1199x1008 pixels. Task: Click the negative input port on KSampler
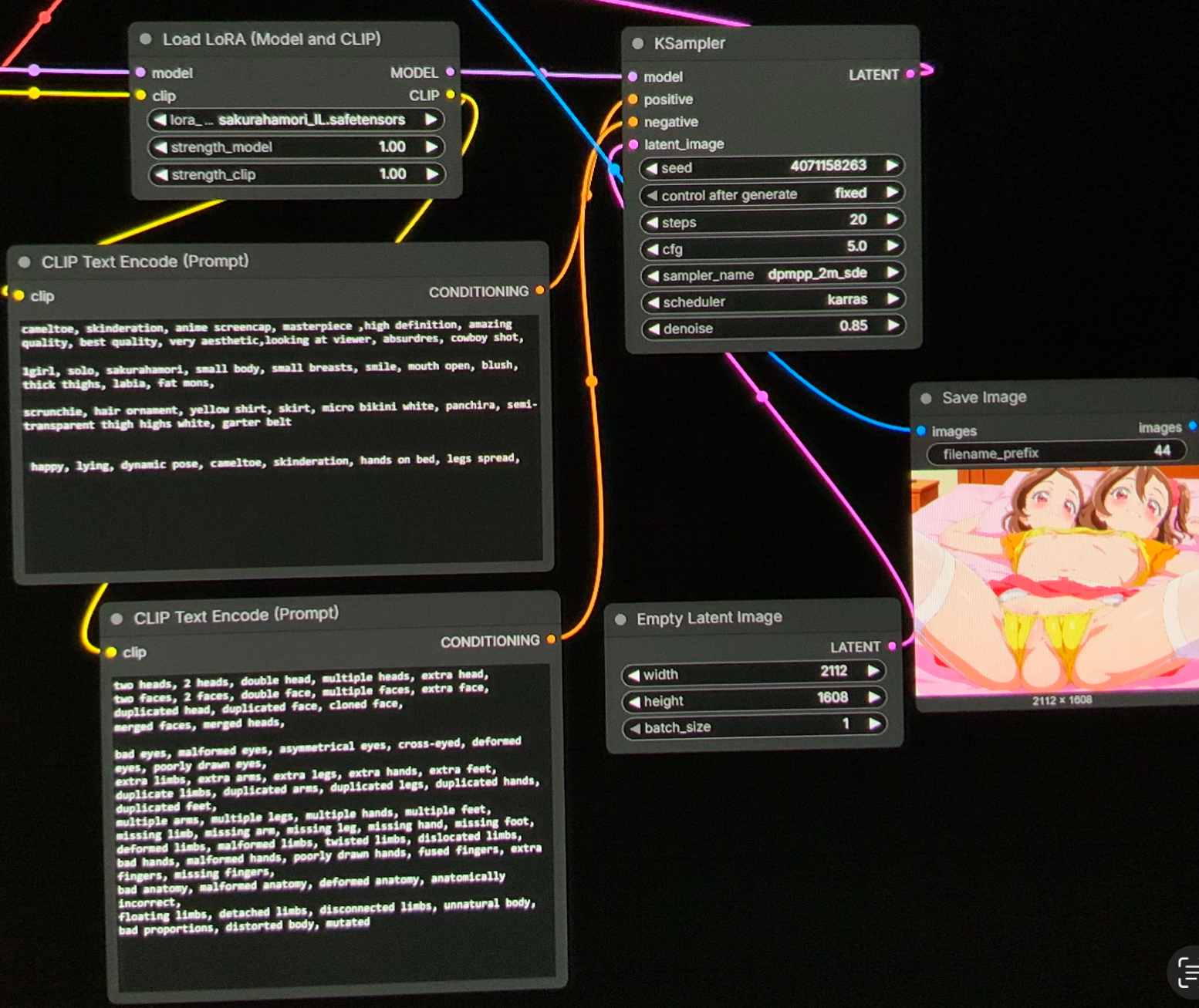633,122
